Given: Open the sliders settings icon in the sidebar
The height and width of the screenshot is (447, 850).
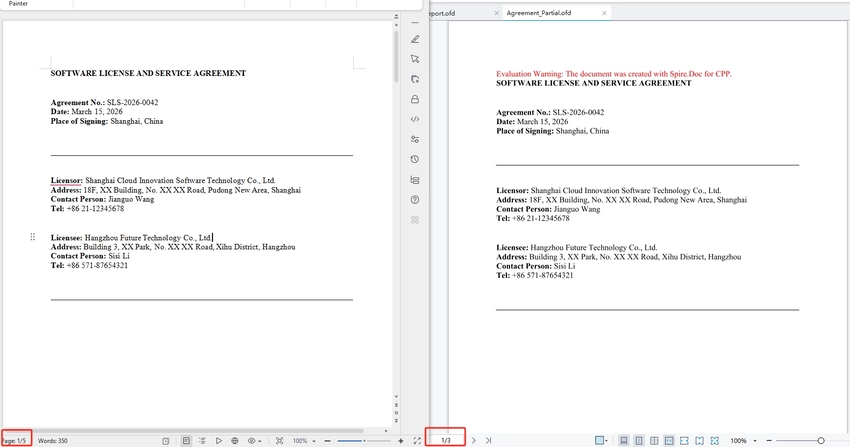Looking at the screenshot, I should tap(415, 139).
